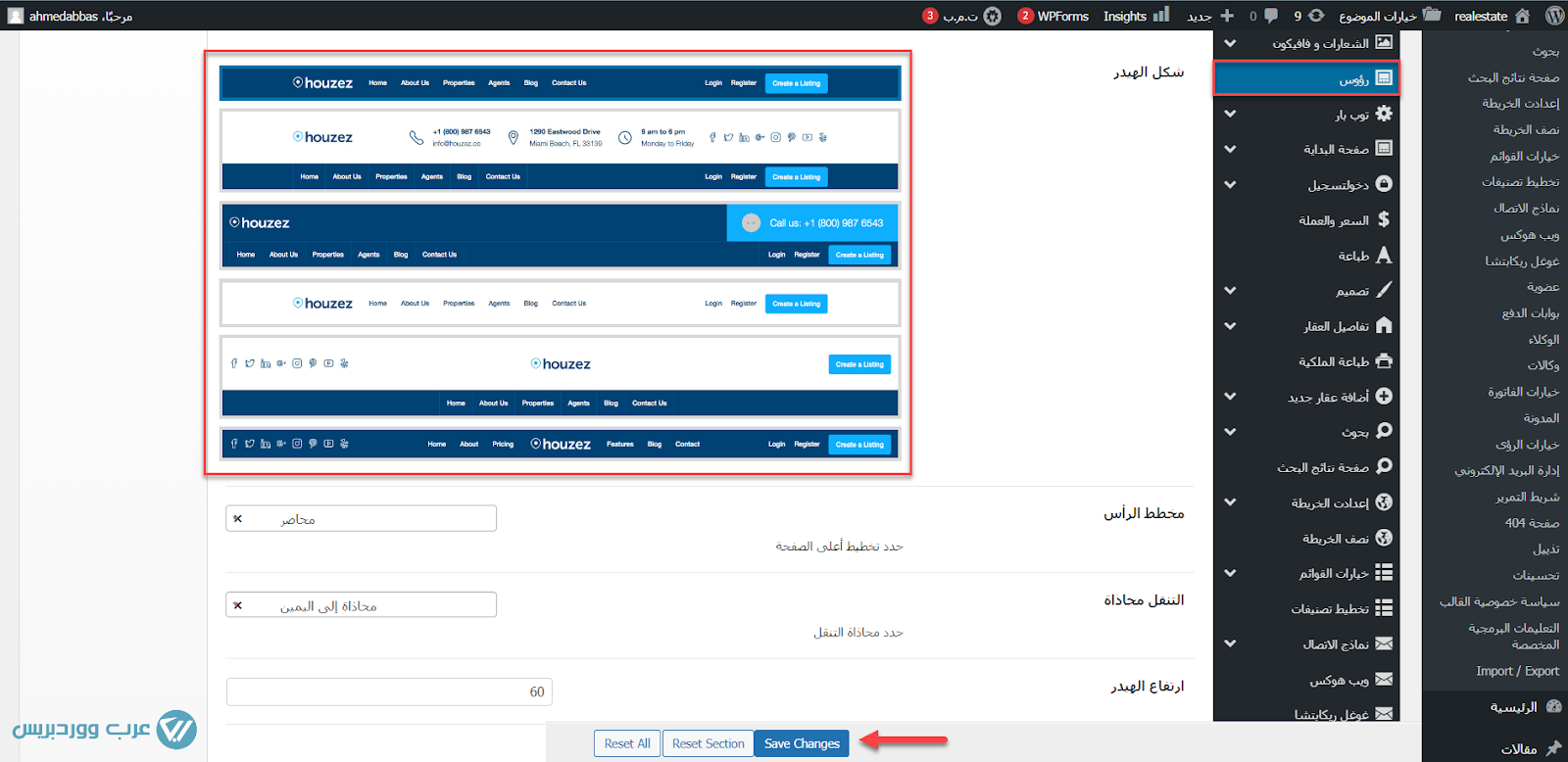Image resolution: width=1568 pixels, height=762 pixels.
Task: Select header style with phone and address info
Action: pyautogui.click(x=561, y=151)
